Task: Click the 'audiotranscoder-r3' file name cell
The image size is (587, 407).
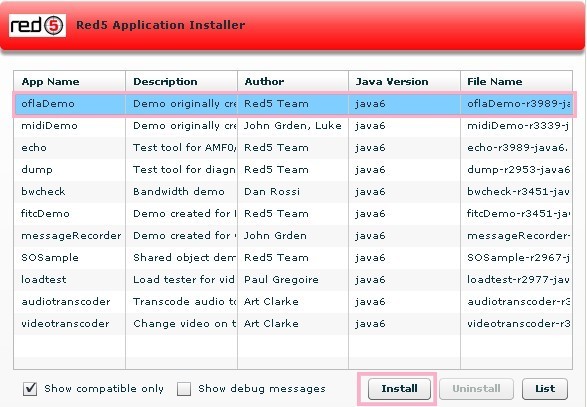Action: point(516,302)
